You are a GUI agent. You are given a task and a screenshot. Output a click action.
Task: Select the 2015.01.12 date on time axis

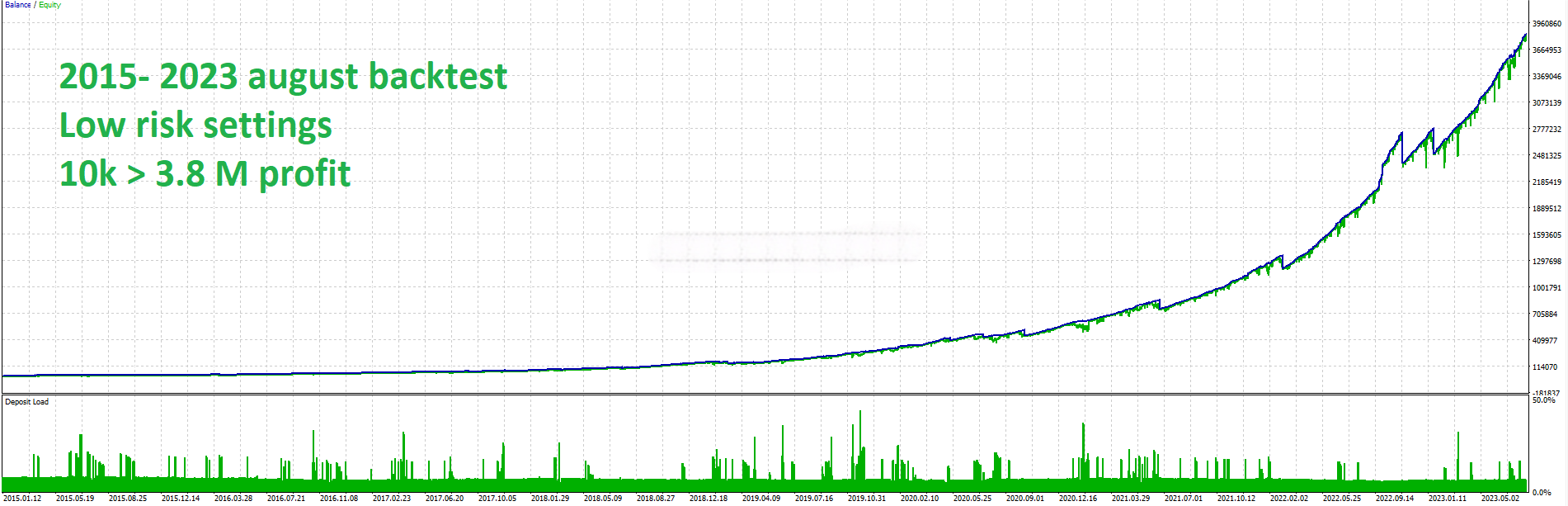tap(22, 499)
